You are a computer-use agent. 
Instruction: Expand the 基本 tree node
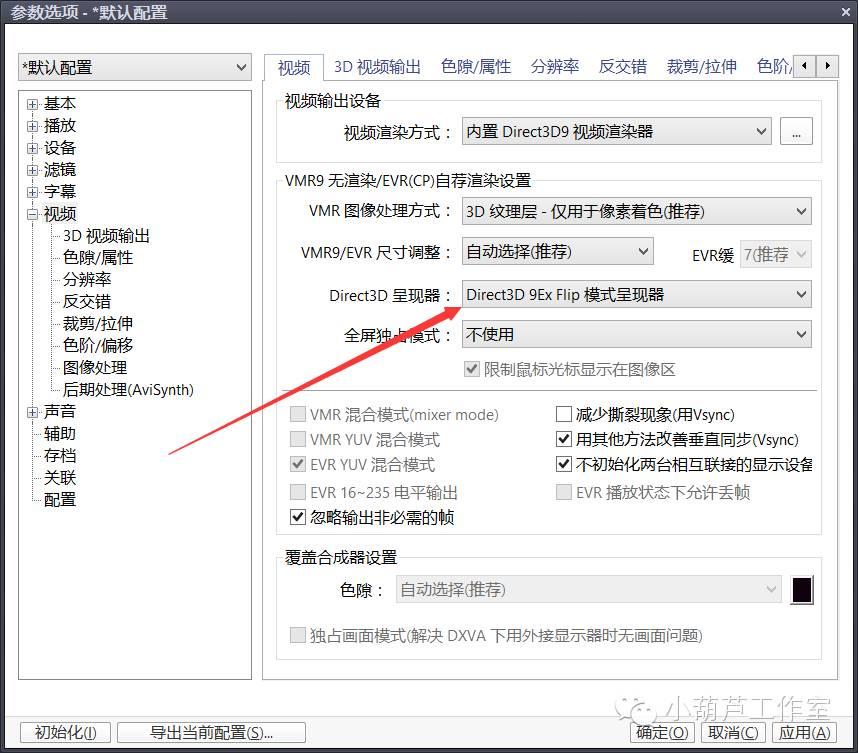(x=33, y=104)
